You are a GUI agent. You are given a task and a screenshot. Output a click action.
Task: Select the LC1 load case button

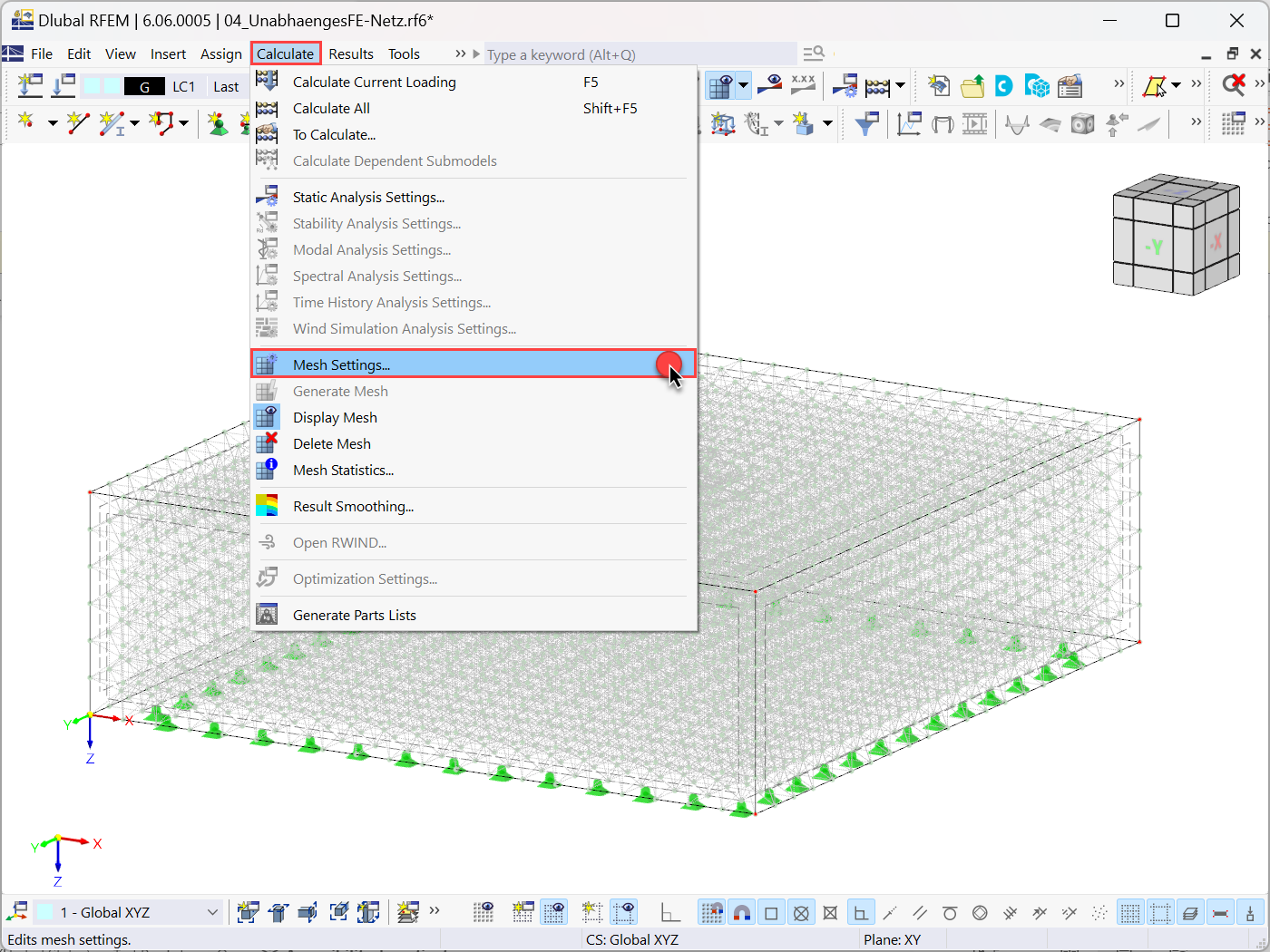[x=184, y=86]
